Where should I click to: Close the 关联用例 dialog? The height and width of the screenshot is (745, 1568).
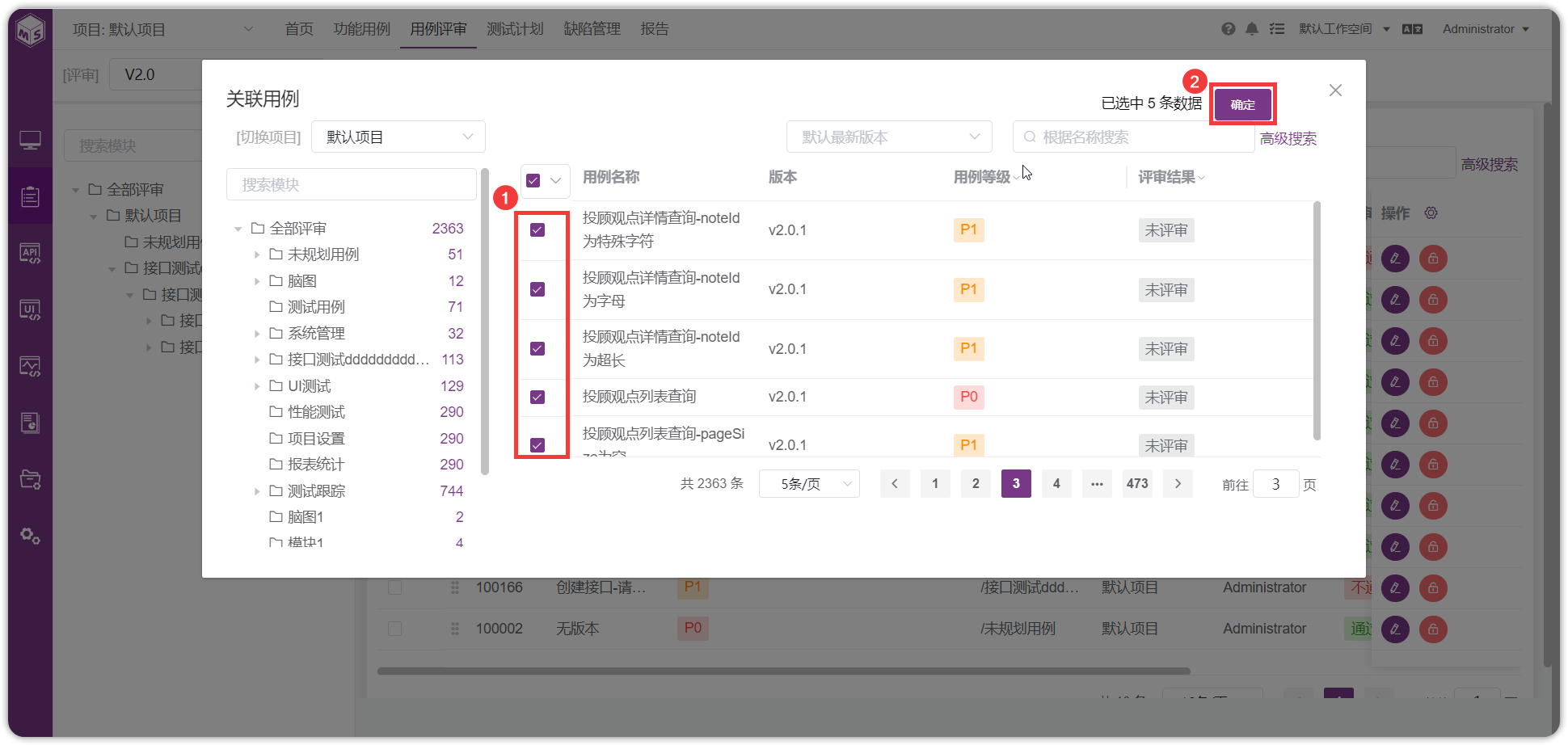pos(1335,90)
